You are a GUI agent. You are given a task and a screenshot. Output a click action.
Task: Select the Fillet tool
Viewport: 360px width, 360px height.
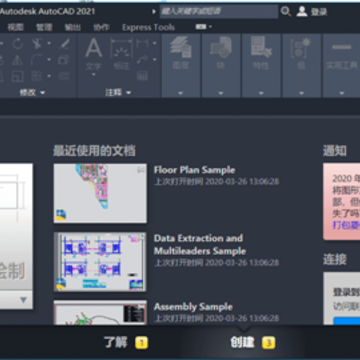click(36, 60)
